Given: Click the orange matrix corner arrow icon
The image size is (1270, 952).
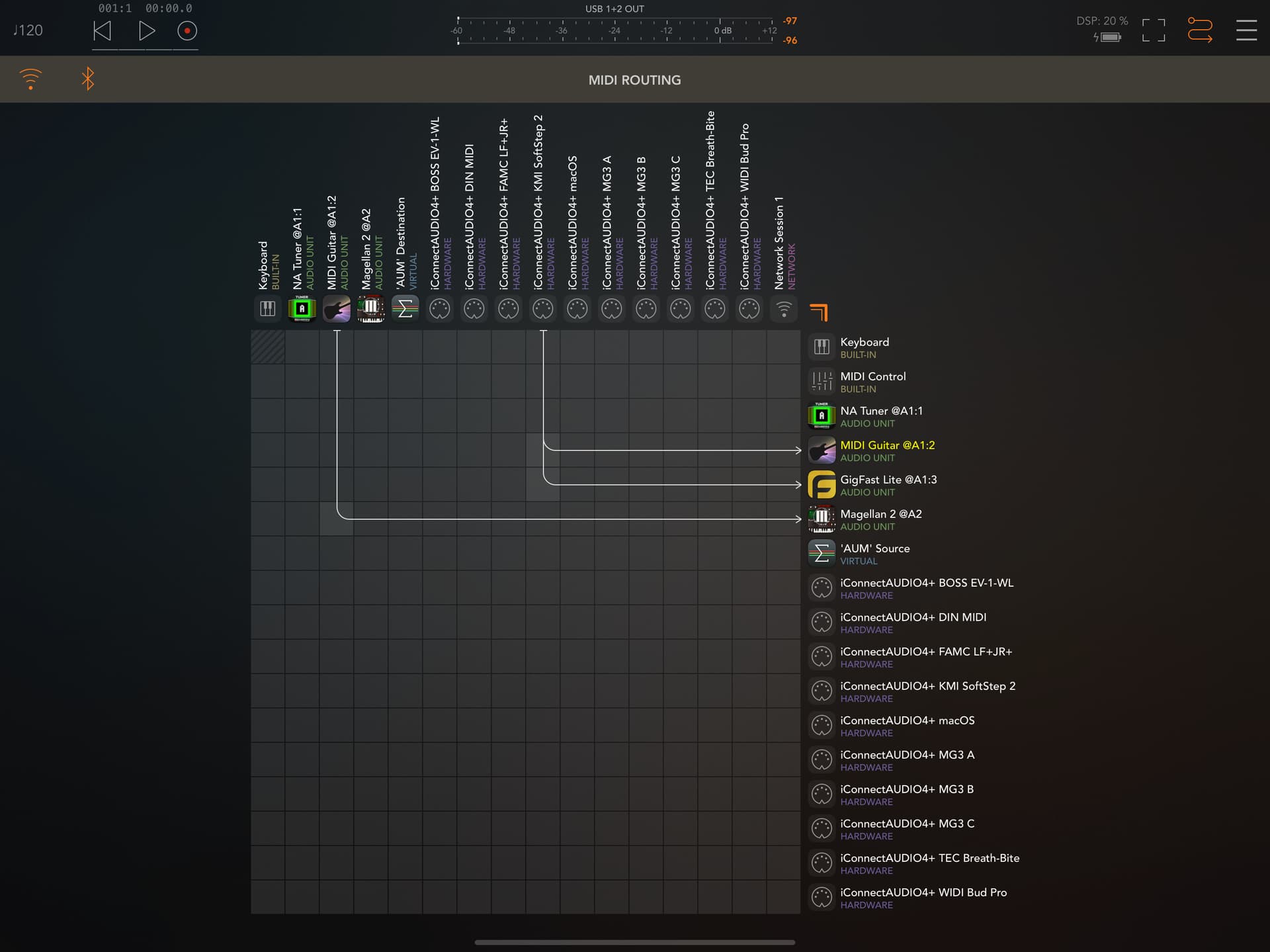Looking at the screenshot, I should 819,312.
